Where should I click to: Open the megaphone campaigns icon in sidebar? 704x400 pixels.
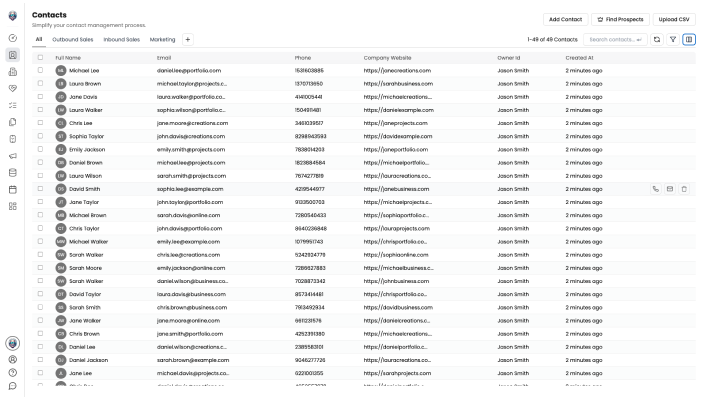pos(13,156)
